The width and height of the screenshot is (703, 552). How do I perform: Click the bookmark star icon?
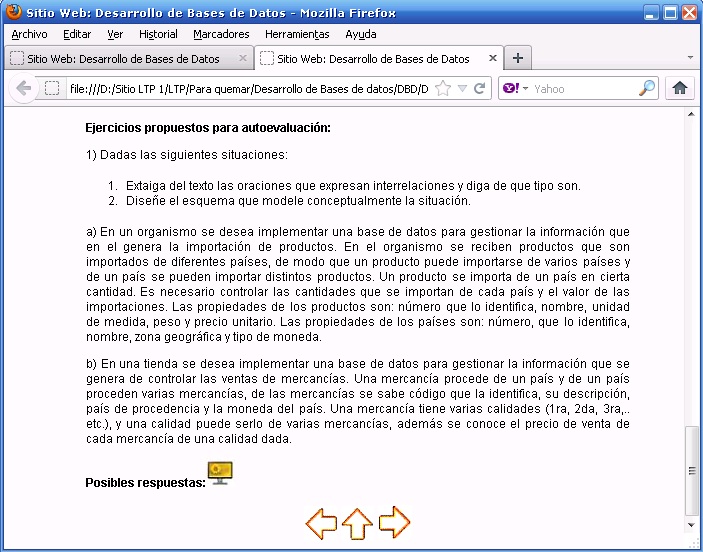tap(443, 88)
